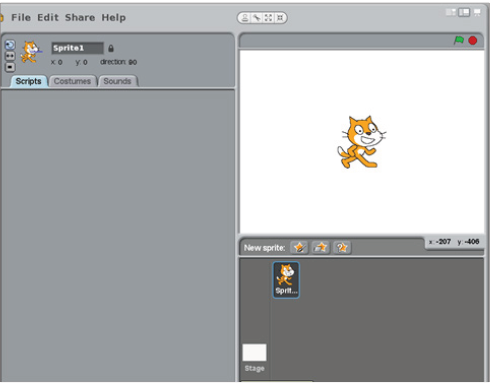Click the green flag to start scripts
This screenshot has width=492, height=384.
[x=459, y=40]
